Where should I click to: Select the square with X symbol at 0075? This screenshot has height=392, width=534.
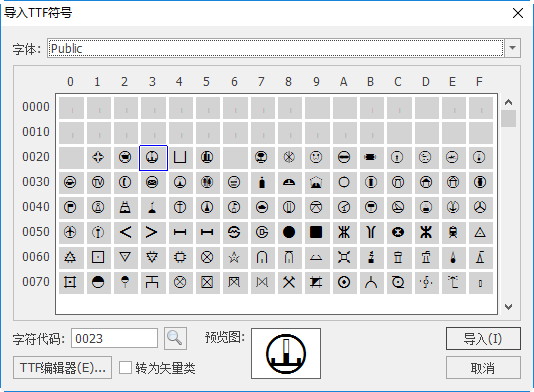pyautogui.click(x=207, y=282)
